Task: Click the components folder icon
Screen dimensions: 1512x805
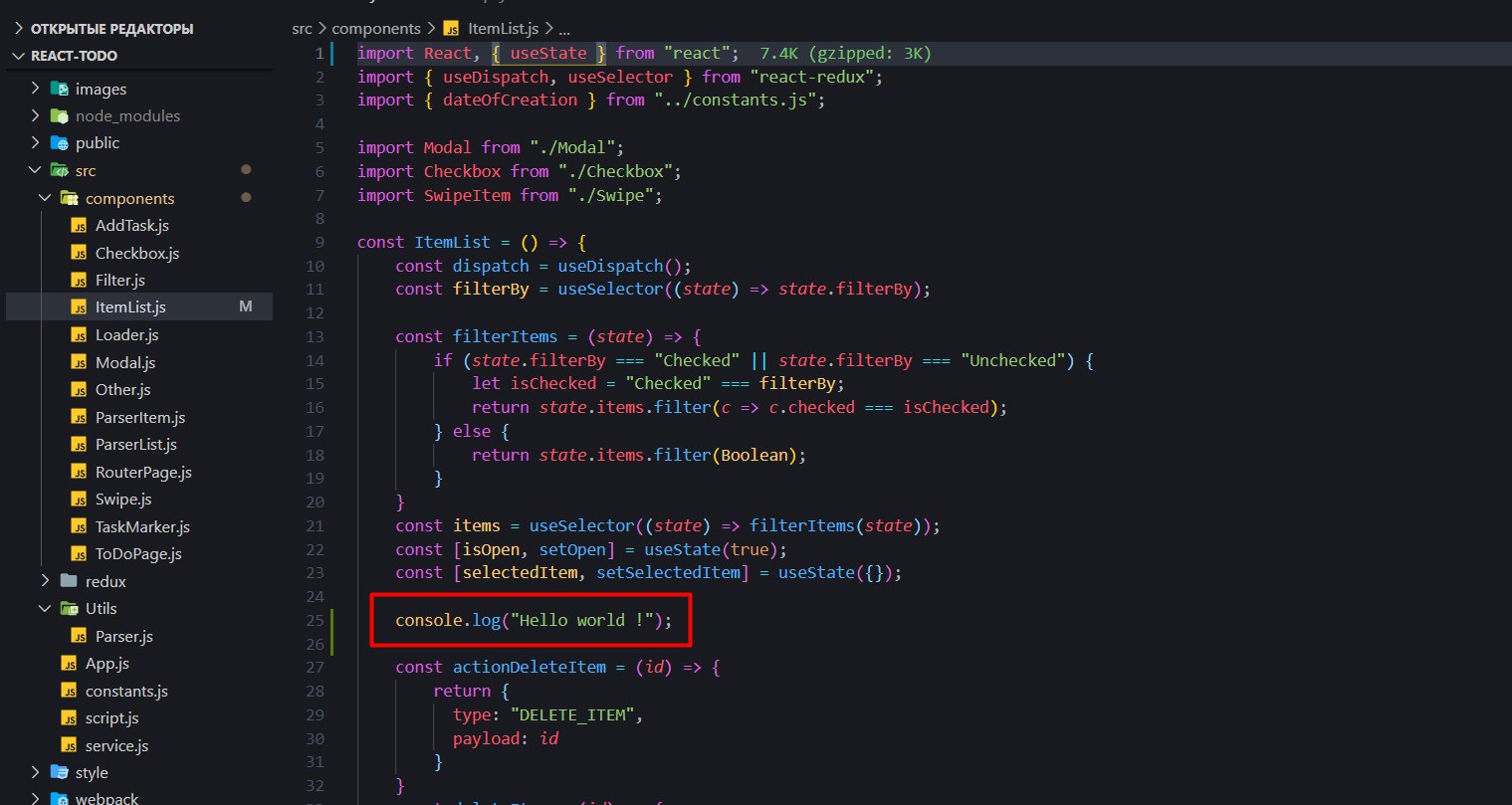Action: [69, 198]
